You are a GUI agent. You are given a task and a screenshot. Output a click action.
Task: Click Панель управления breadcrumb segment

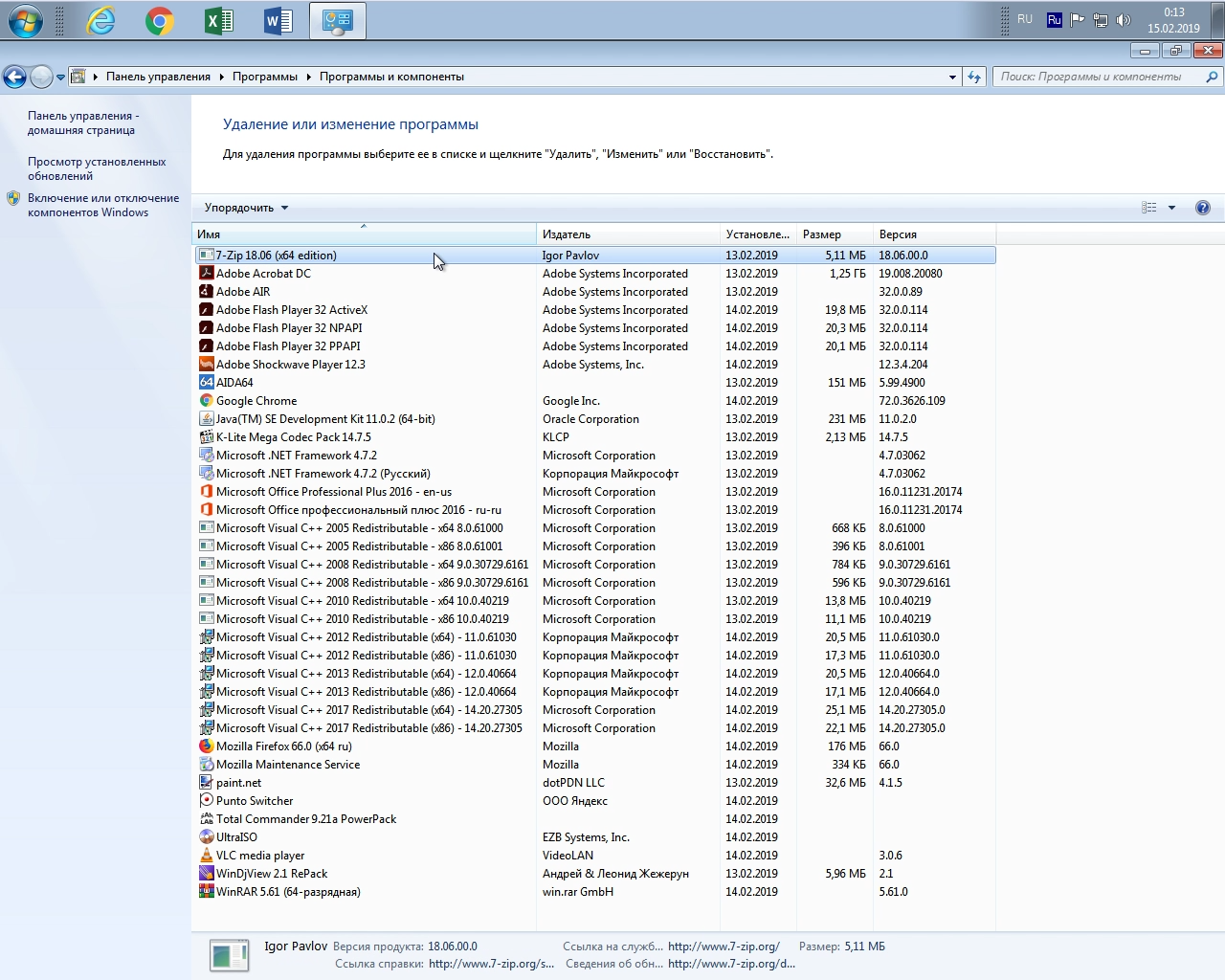click(x=158, y=77)
